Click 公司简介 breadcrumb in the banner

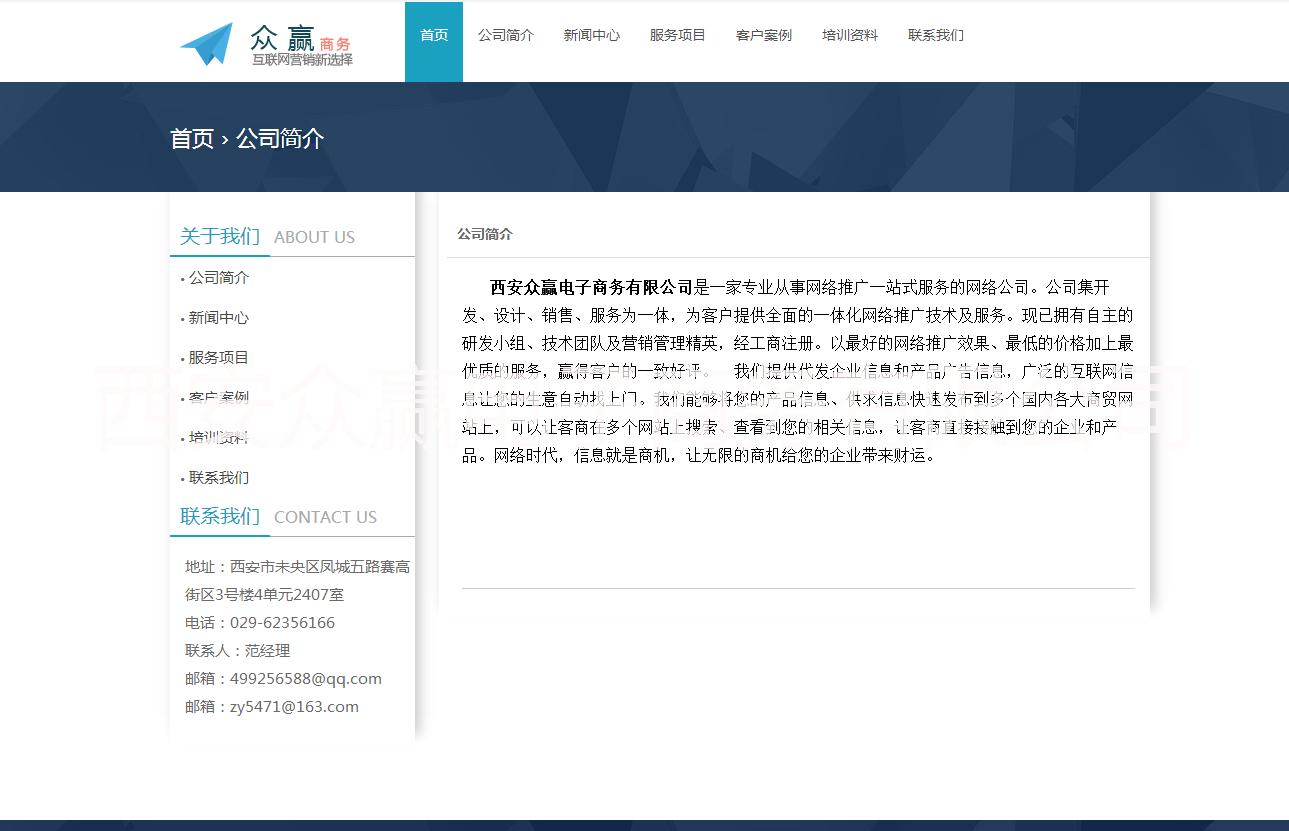(280, 138)
